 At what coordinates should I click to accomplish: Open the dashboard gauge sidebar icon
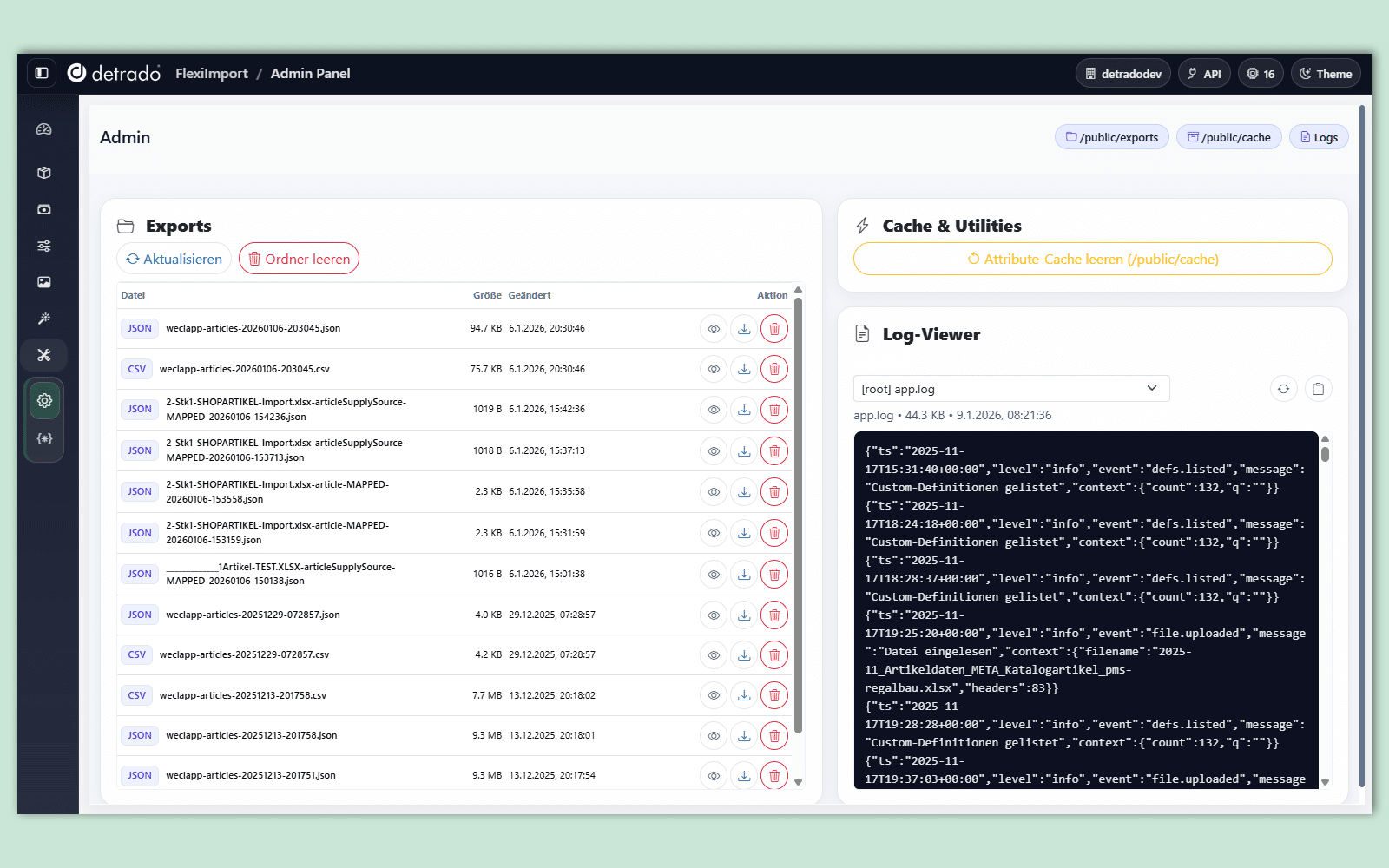(x=44, y=129)
